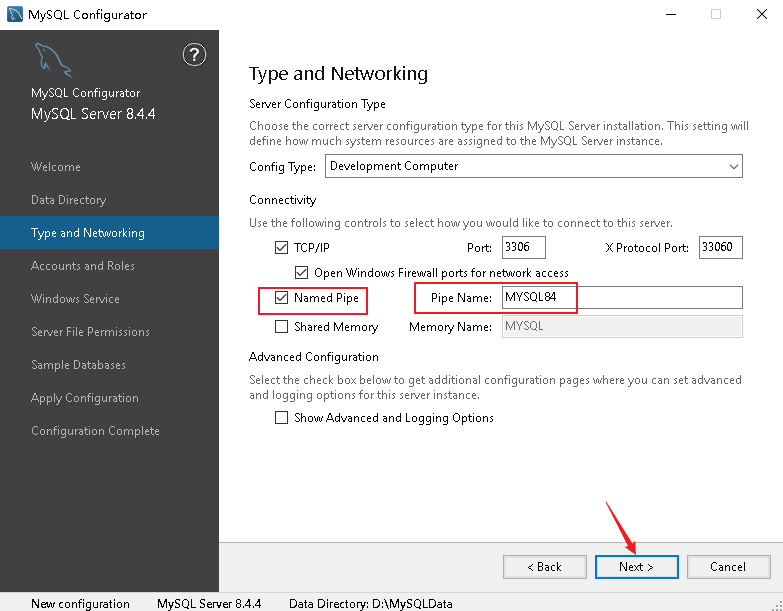Go to the Accounts and Roles step
Viewport: 783px width, 611px height.
click(82, 266)
